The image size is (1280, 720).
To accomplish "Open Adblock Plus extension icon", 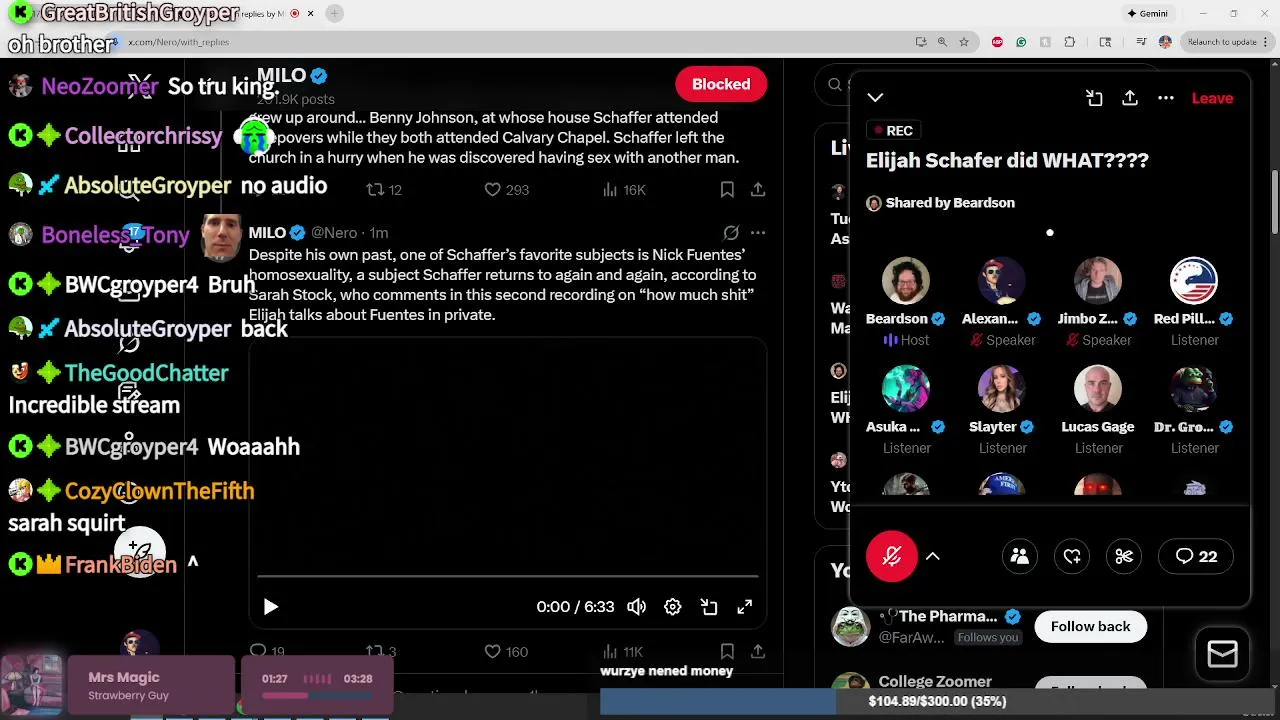I will [997, 42].
